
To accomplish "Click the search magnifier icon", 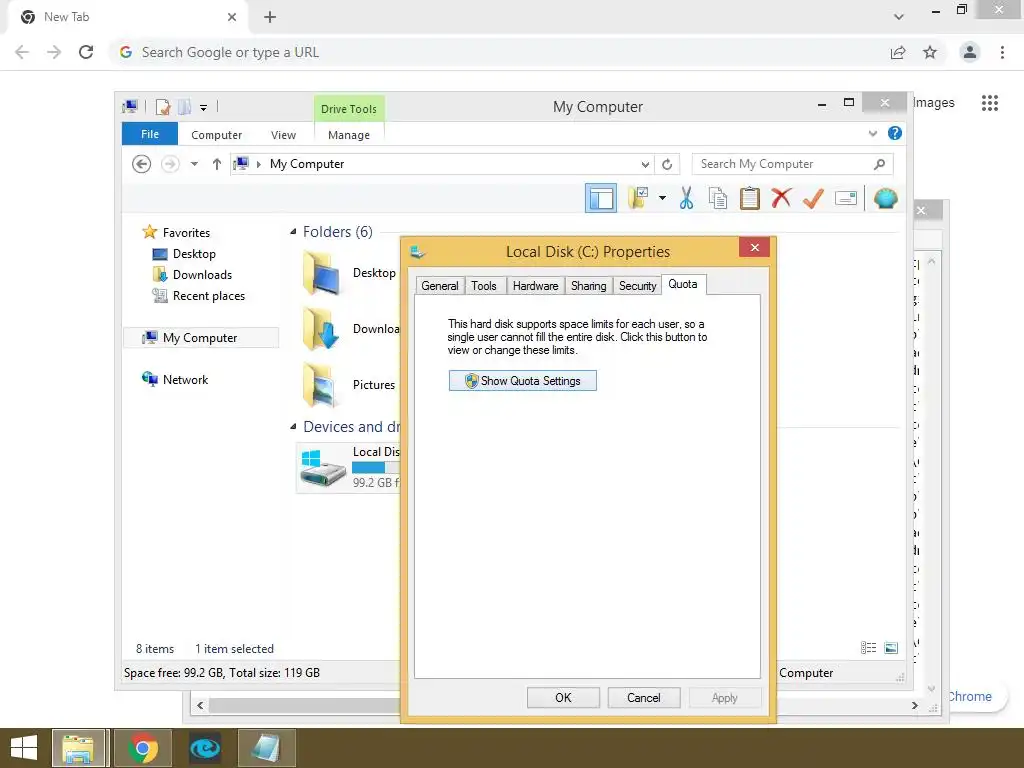I will (879, 164).
